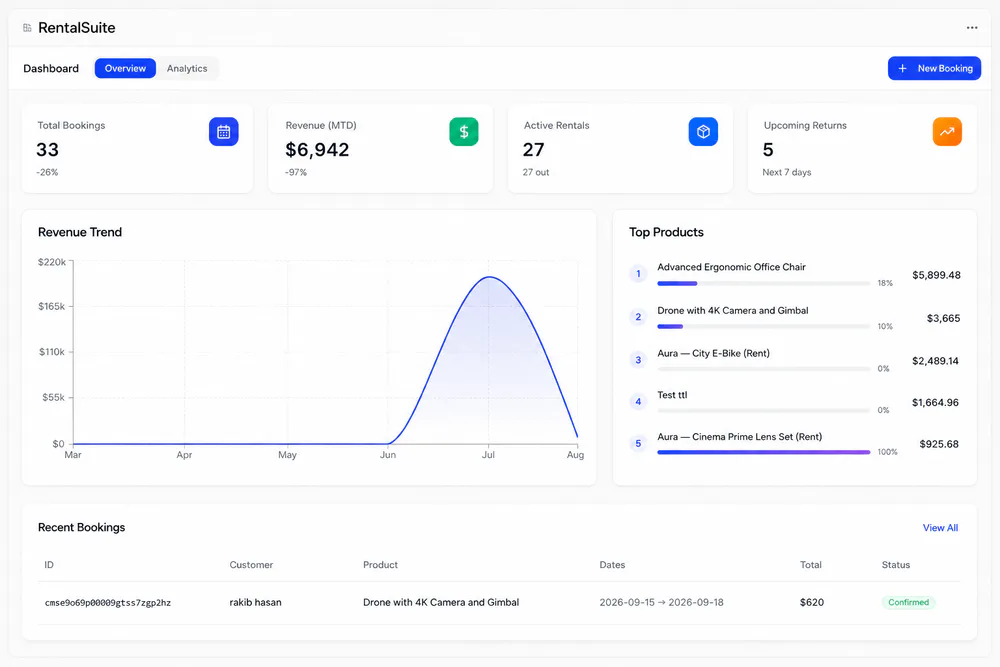Image resolution: width=1000 pixels, height=667 pixels.
Task: Click the Product column header
Action: pos(380,565)
